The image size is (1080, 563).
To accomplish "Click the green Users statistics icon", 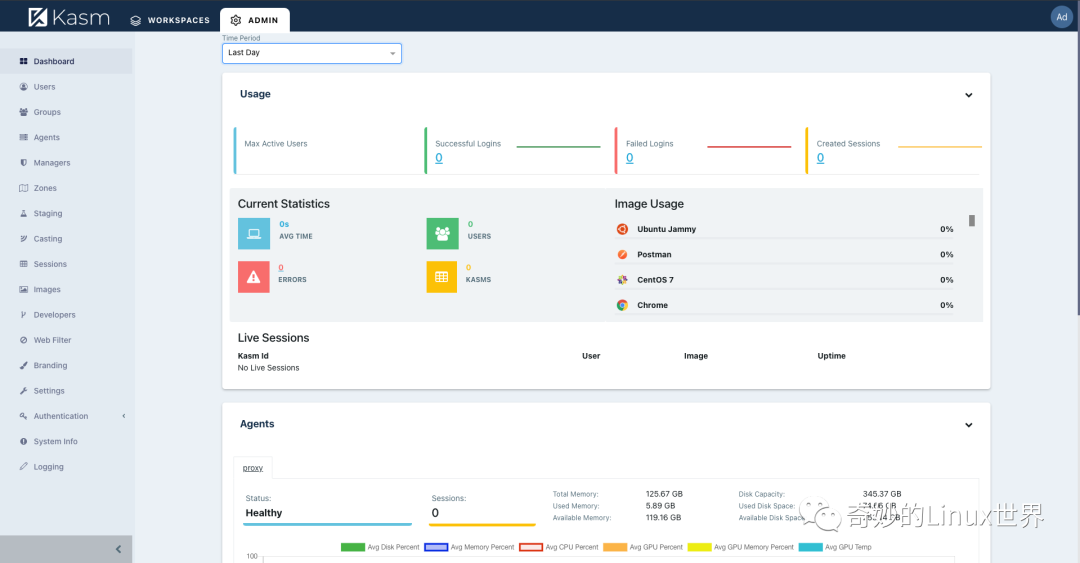I will (442, 234).
